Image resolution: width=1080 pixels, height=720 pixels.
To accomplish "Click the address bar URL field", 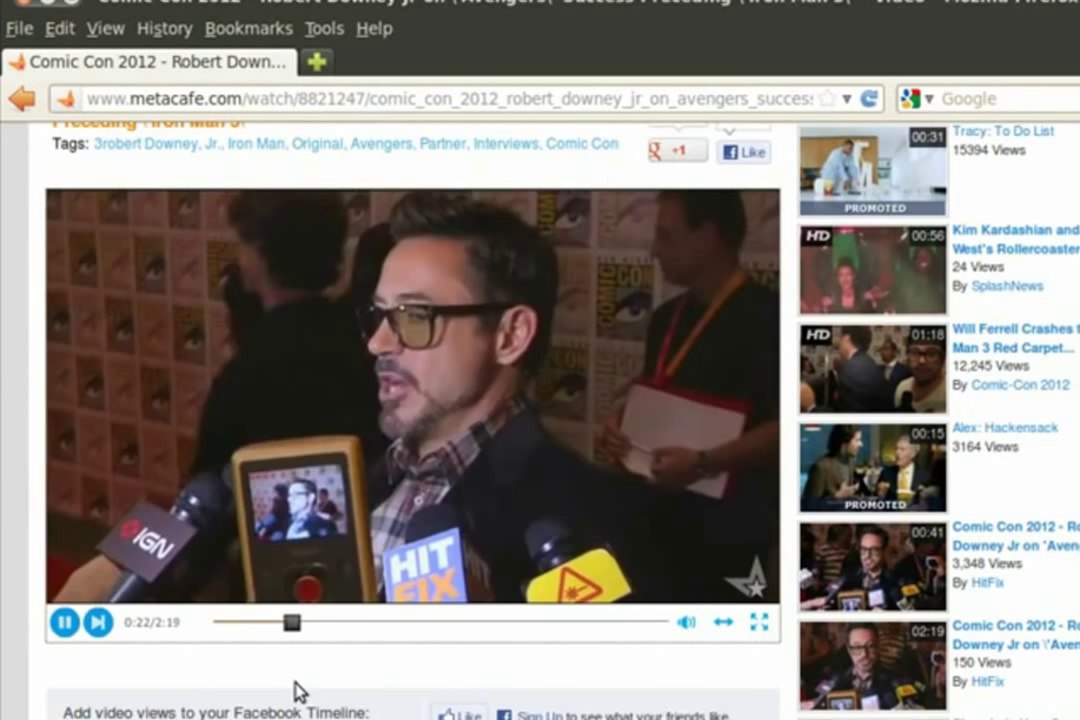I will (449, 99).
